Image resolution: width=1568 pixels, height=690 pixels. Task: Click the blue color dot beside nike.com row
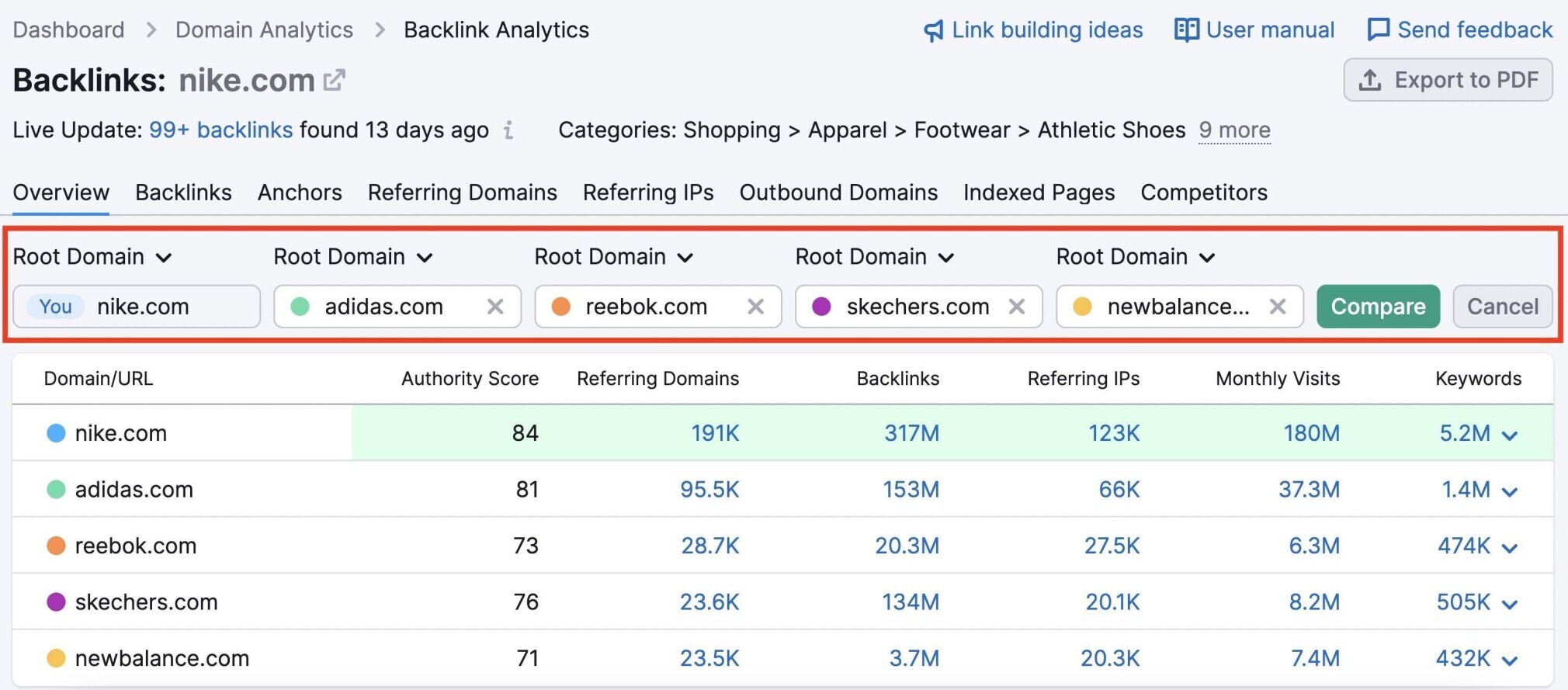click(56, 433)
